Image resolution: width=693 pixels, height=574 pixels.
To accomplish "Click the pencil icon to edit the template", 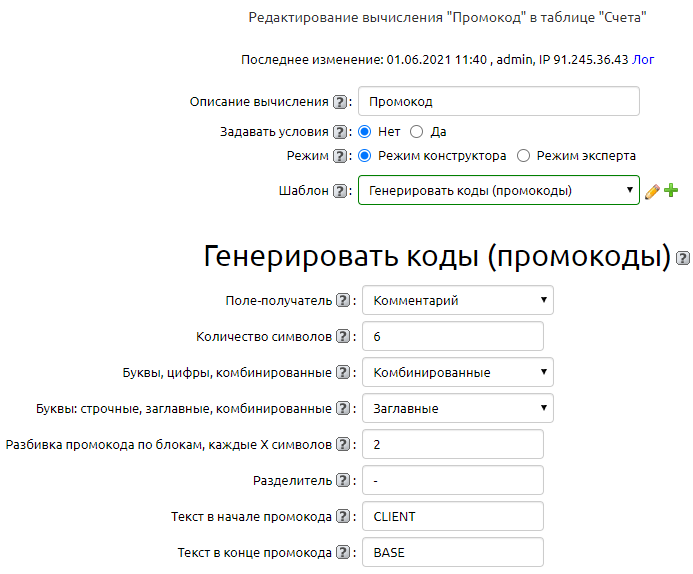I will [x=653, y=191].
